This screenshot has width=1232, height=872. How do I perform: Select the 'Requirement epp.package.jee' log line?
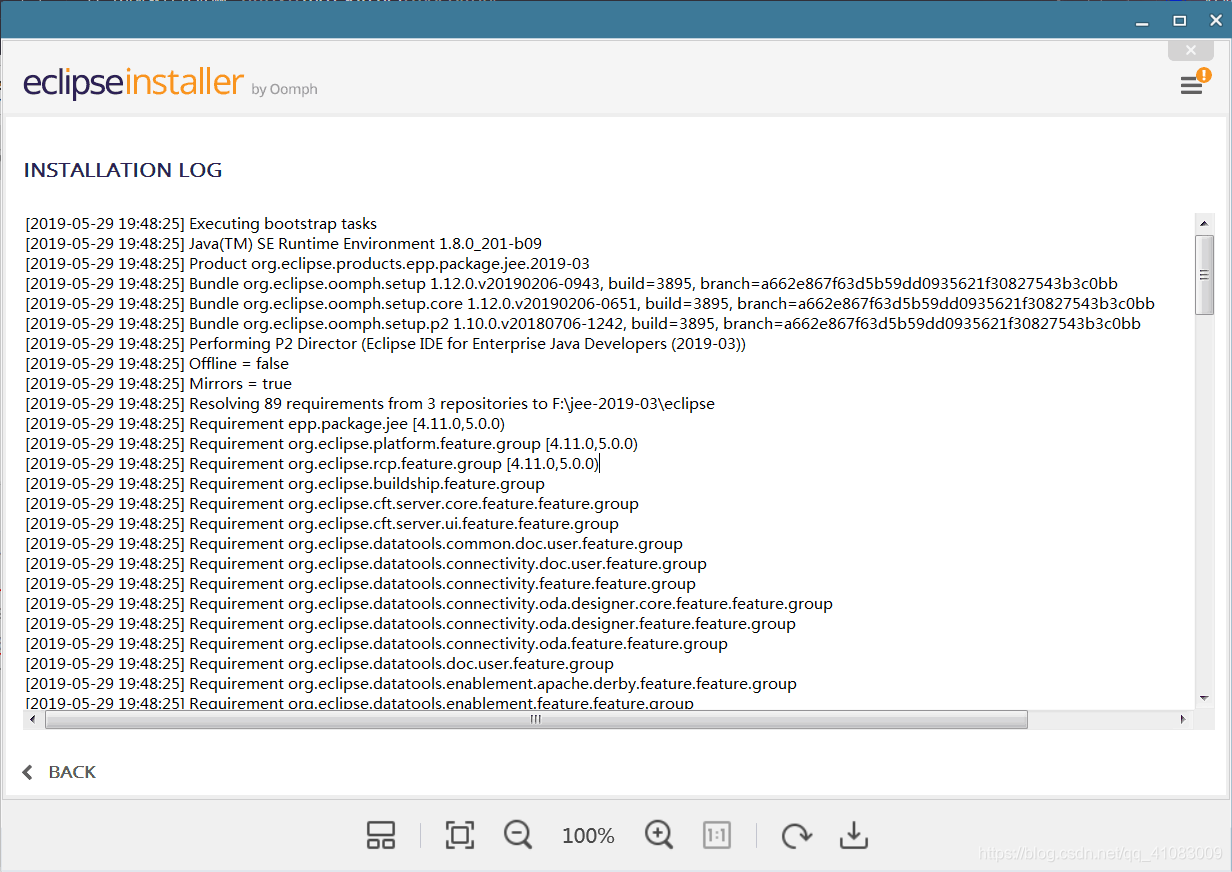coord(265,424)
